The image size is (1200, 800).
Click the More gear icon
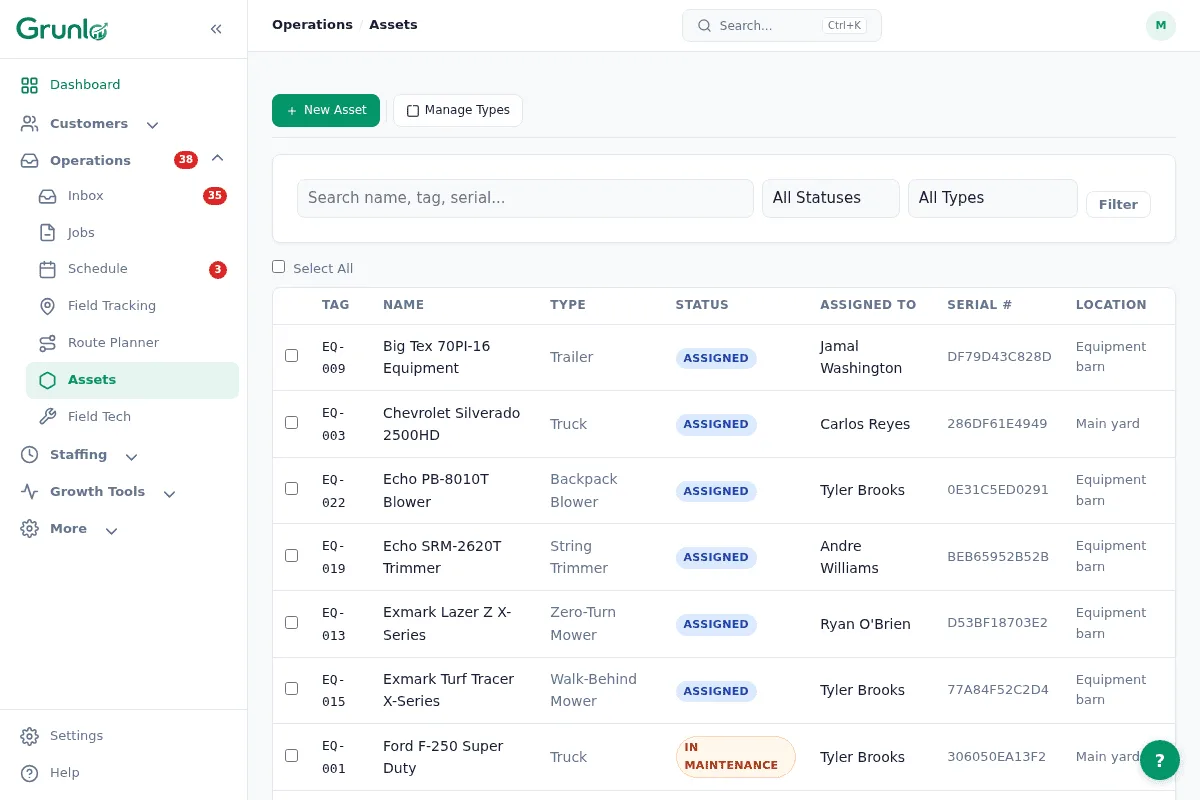click(x=30, y=529)
